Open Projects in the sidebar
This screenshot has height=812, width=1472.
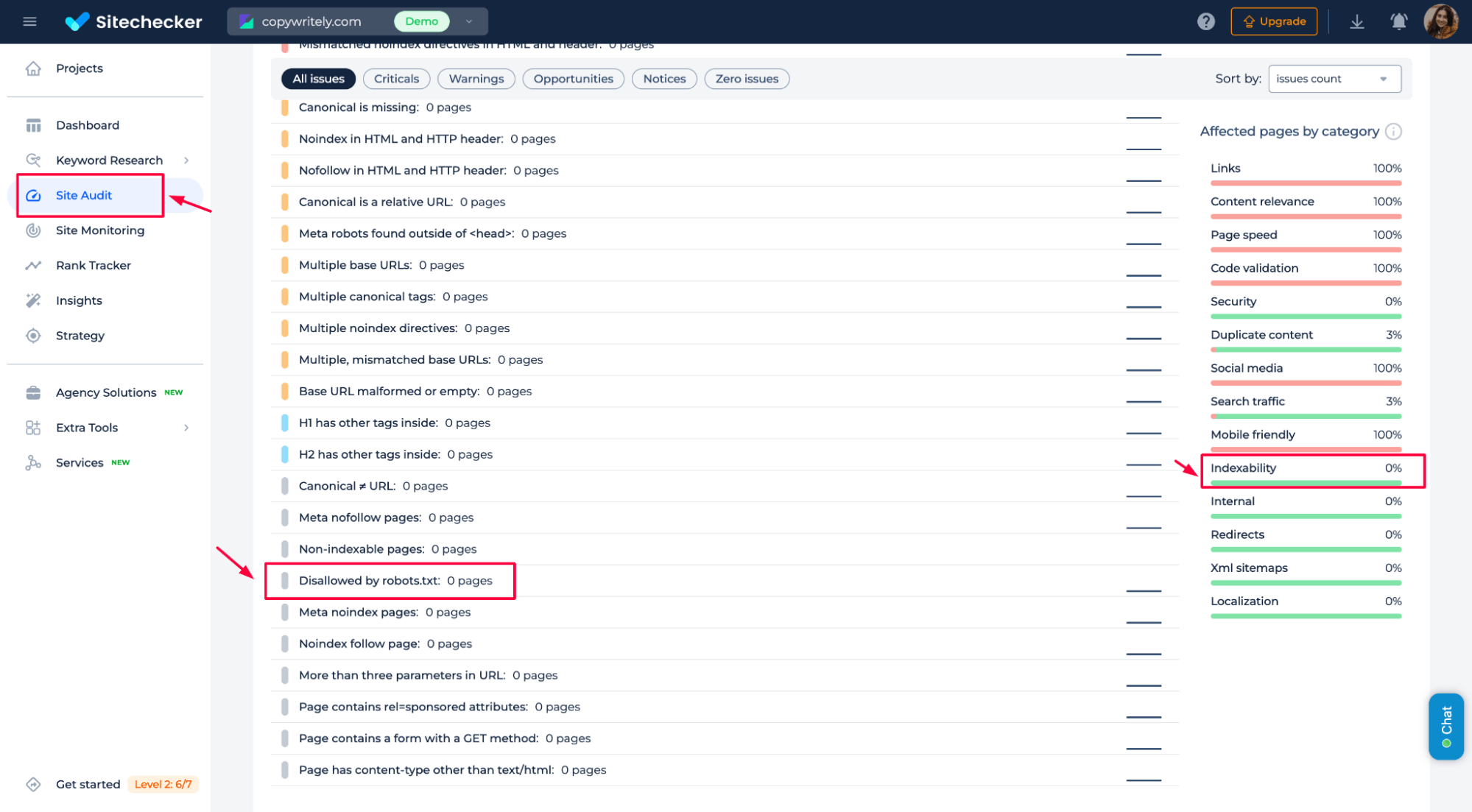tap(80, 68)
